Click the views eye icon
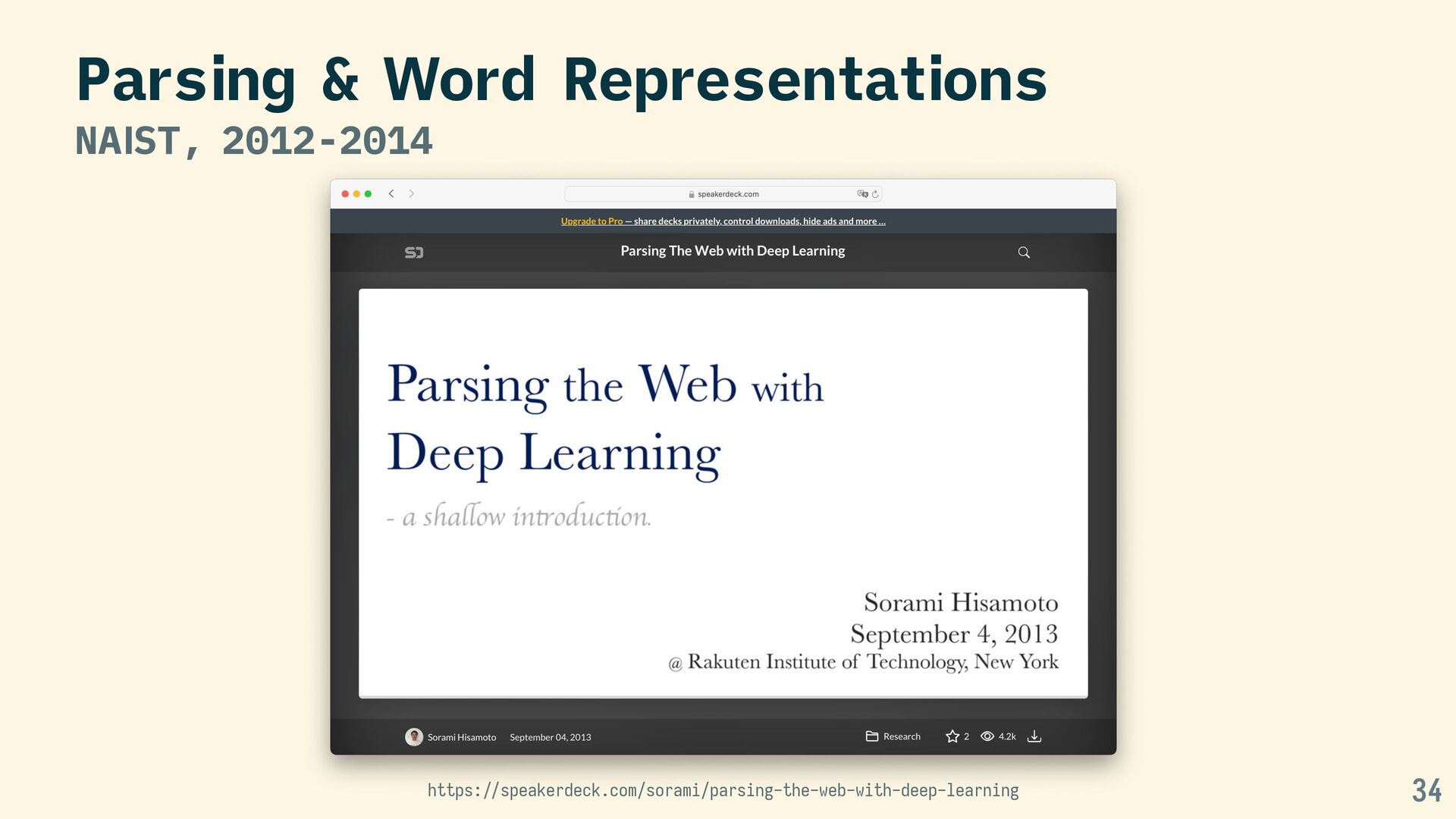 987,736
